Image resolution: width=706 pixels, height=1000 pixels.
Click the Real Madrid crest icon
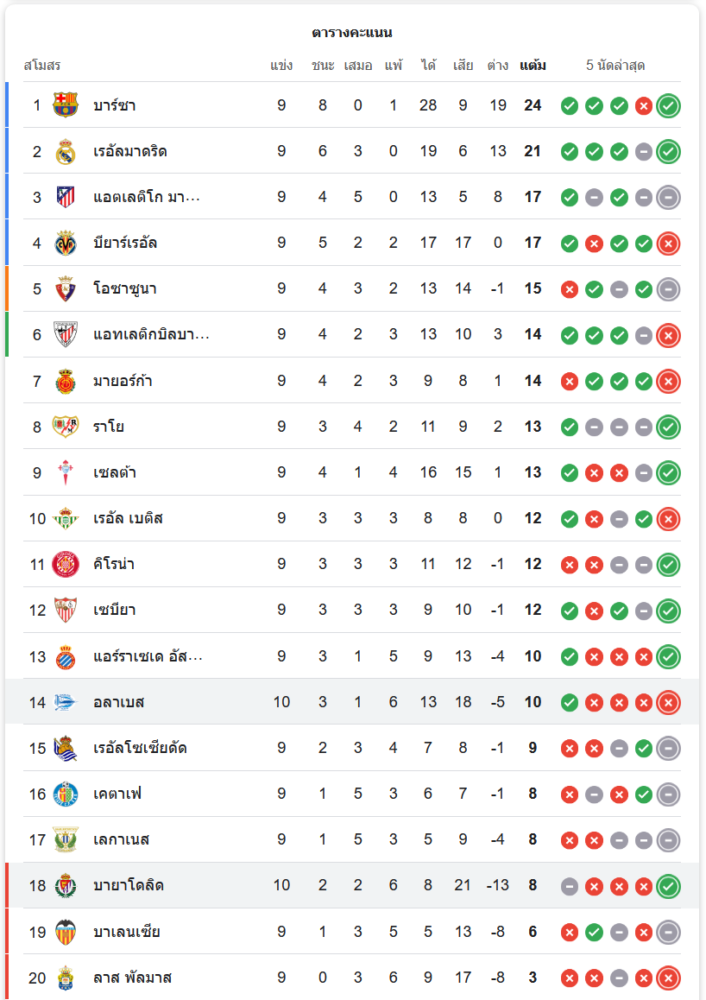click(x=66, y=151)
